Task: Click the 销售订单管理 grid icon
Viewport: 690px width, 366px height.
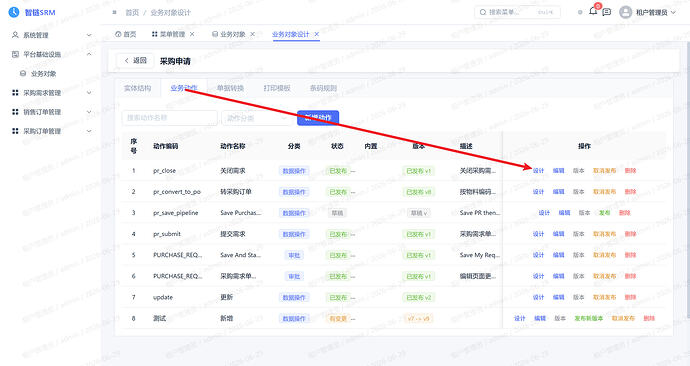Action: (15, 112)
